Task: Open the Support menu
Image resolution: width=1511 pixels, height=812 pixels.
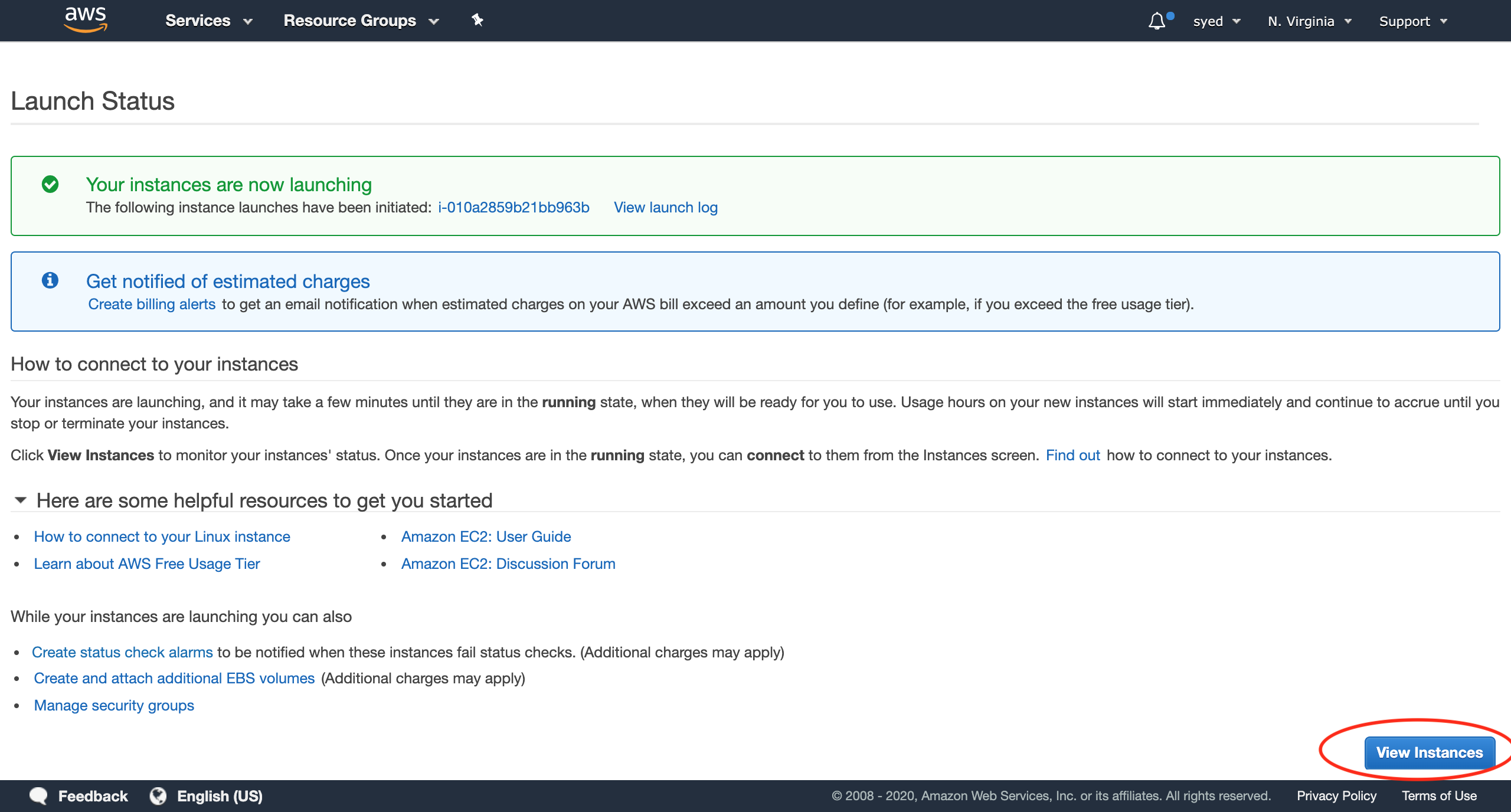Action: click(1413, 21)
